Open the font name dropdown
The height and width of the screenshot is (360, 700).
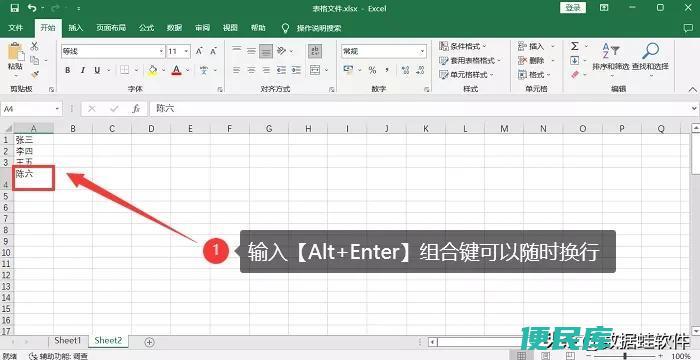tap(162, 51)
